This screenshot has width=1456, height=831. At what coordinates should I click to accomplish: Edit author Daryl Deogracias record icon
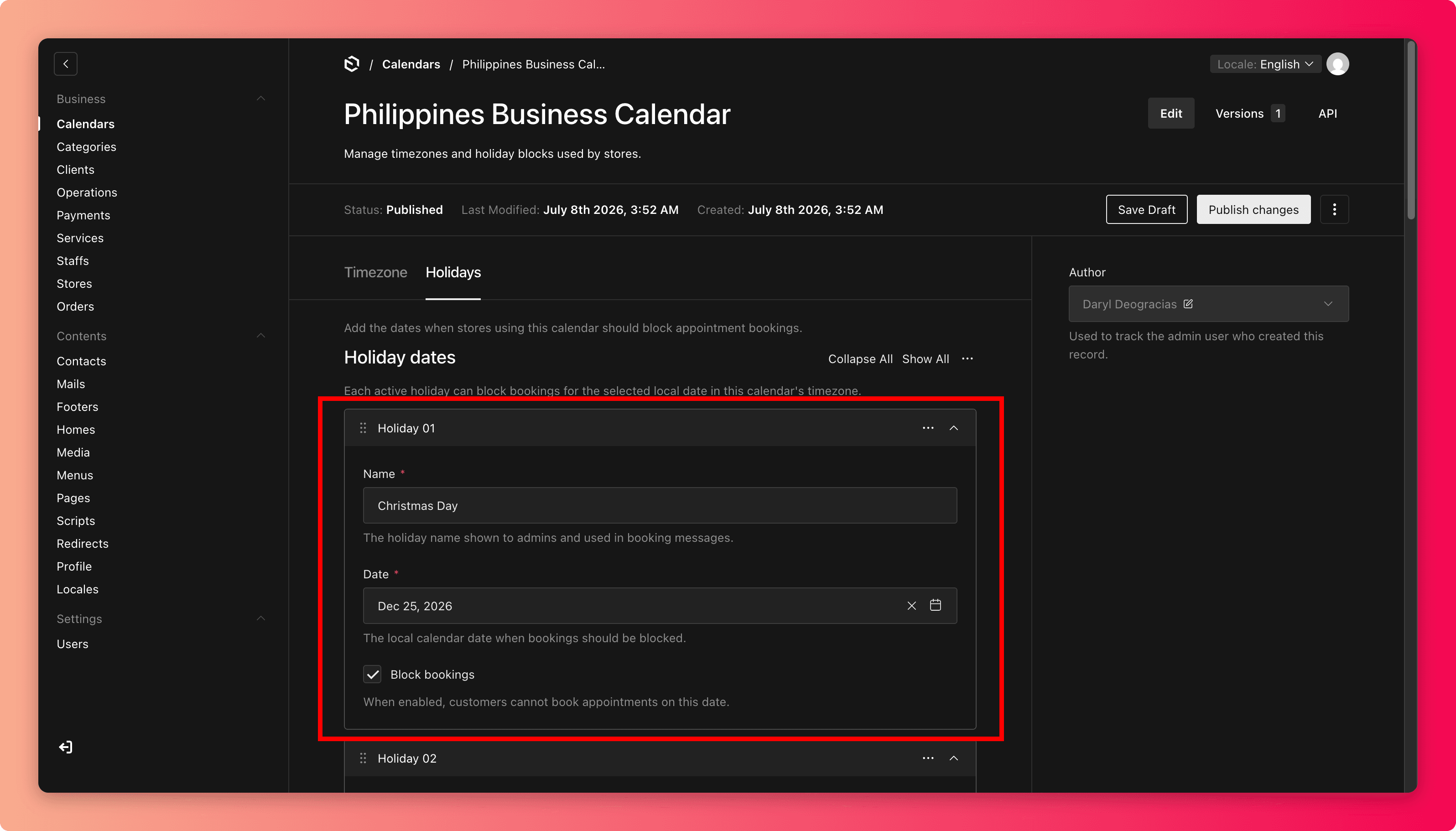pyautogui.click(x=1188, y=304)
